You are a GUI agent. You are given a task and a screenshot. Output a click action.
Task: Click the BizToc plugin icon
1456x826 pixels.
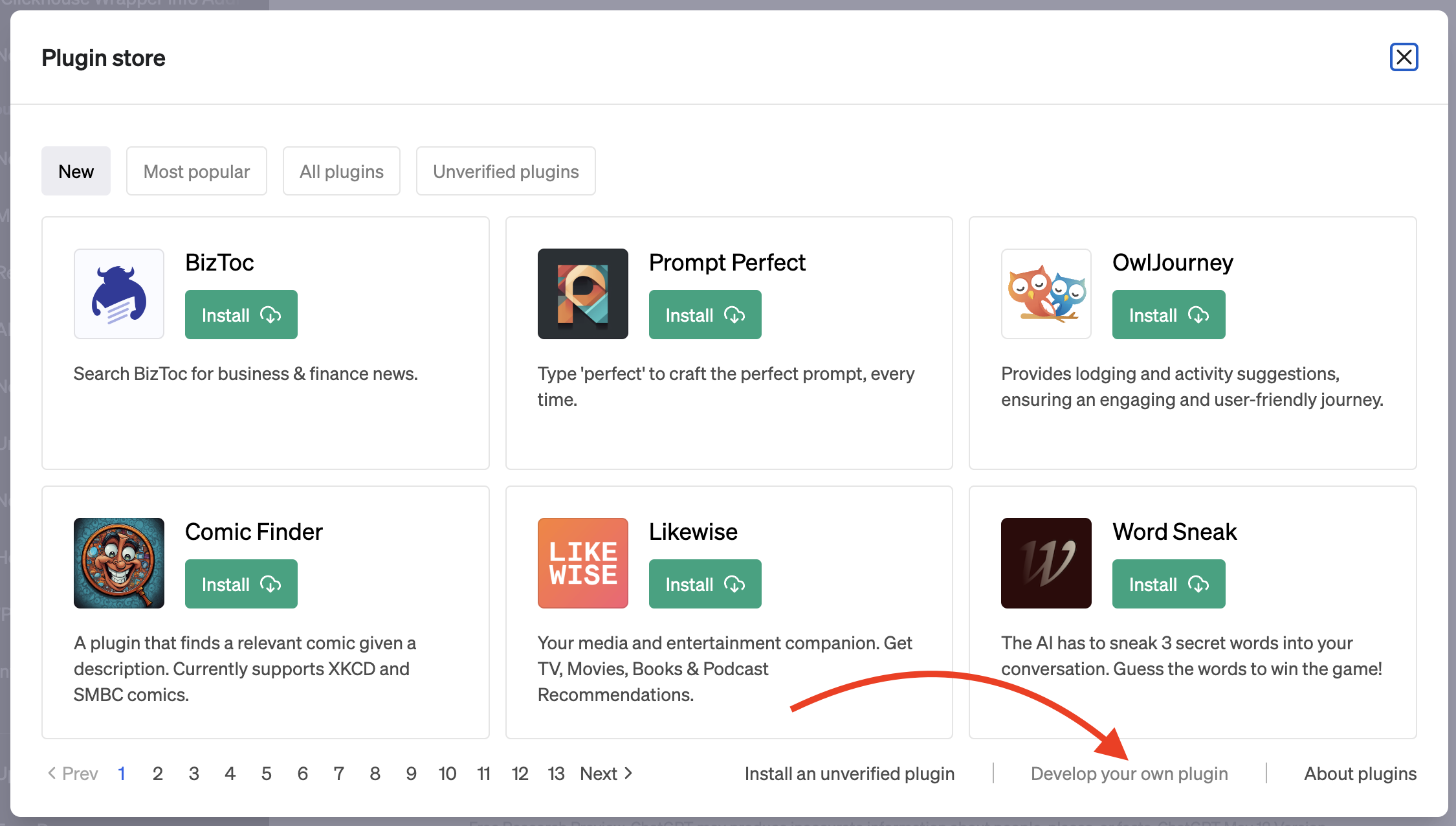click(x=119, y=294)
